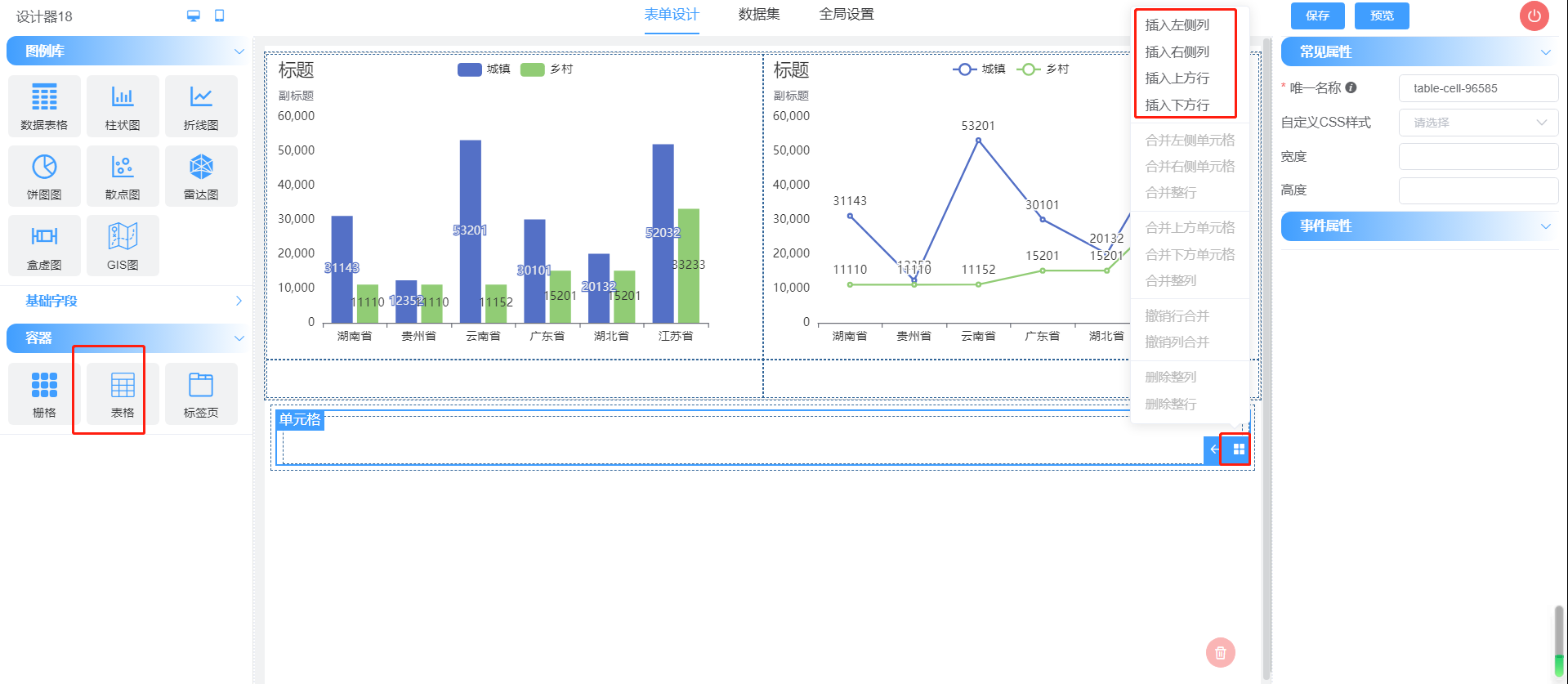Select the 标签页 tabs container
The width and height of the screenshot is (1568, 684).
pos(201,394)
